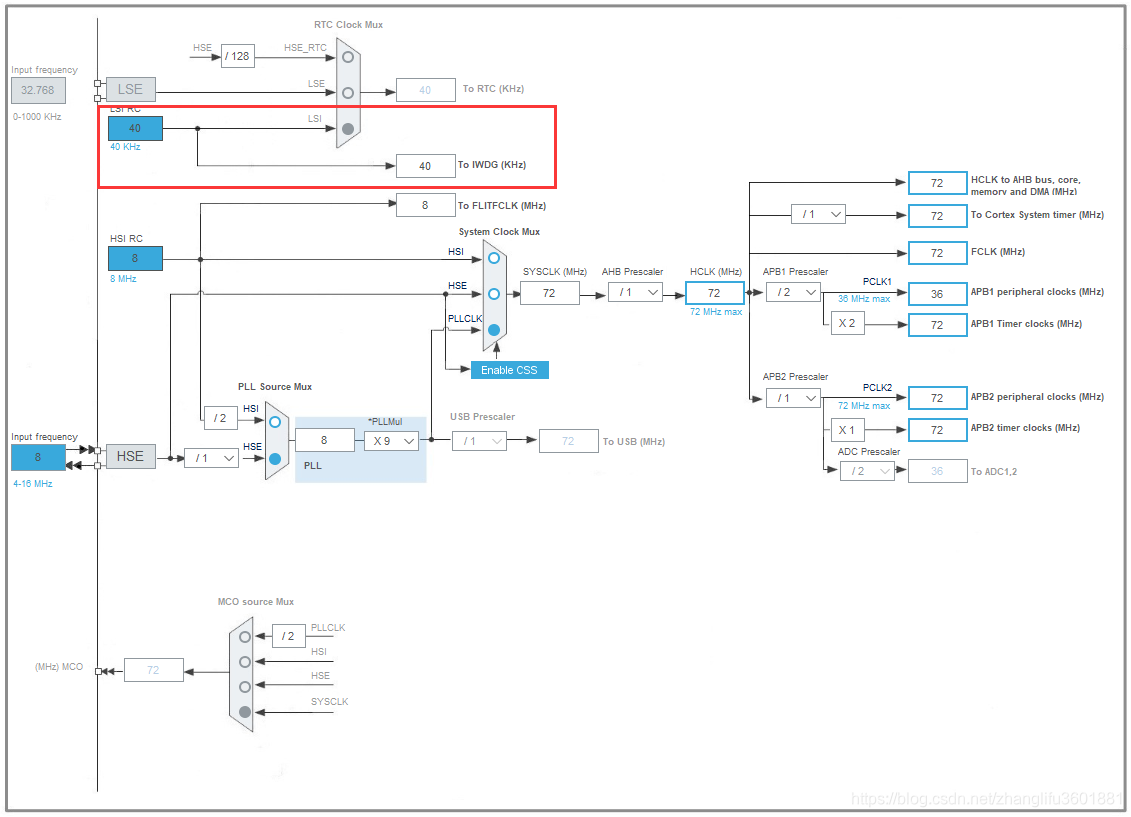This screenshot has width=1131, height=817.
Task: Select HSI in System Clock Mux
Action: tap(494, 258)
